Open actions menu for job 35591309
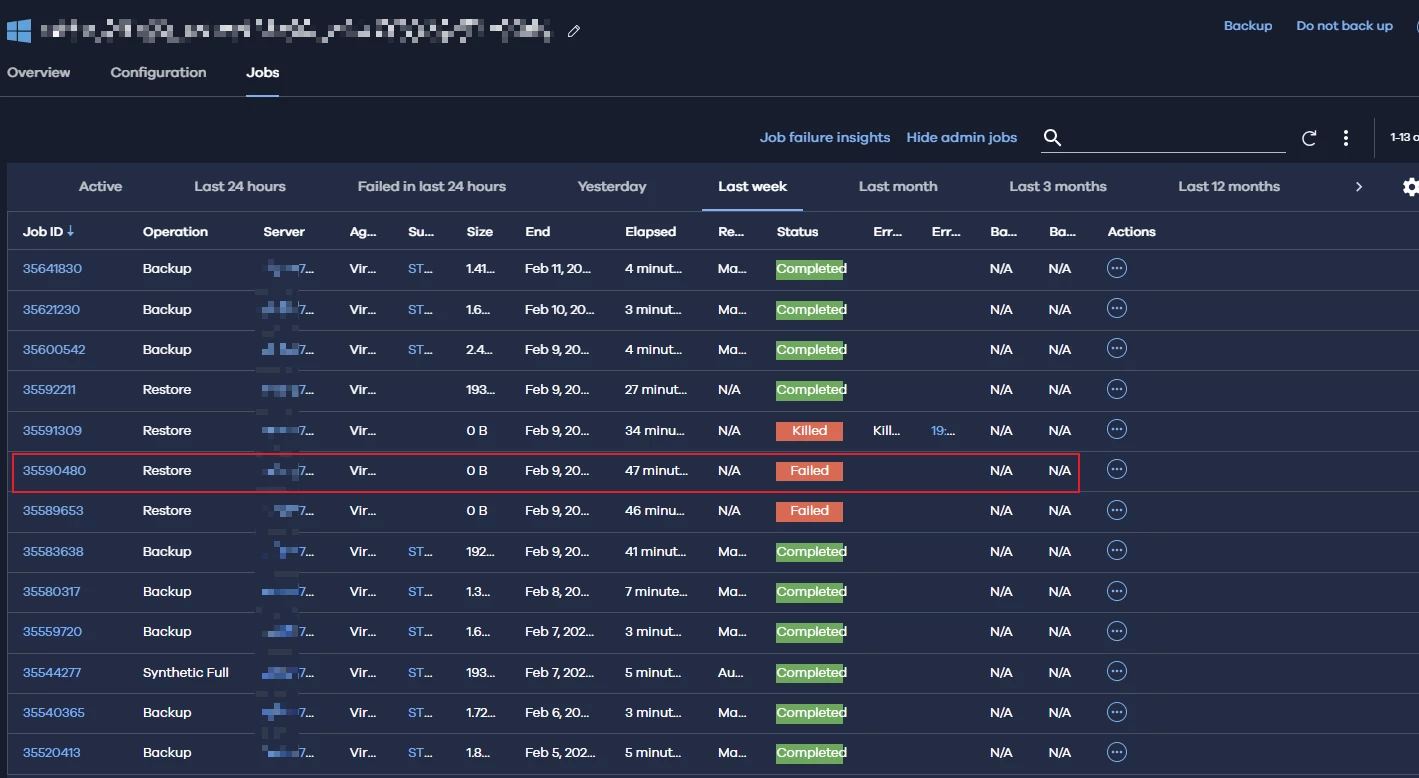The width and height of the screenshot is (1419, 778). click(1117, 430)
